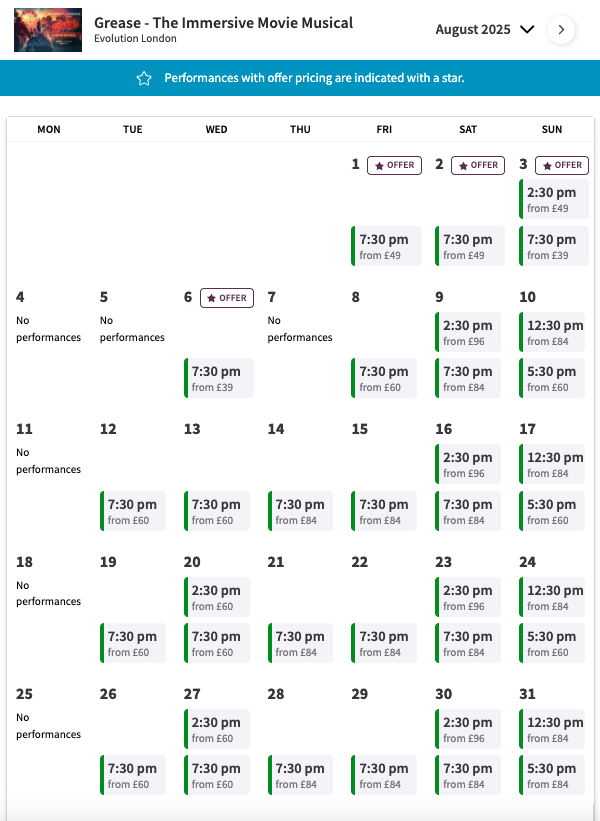Click the OFFER star badge on August 6
Screen dimensions: 600x821
click(227, 298)
